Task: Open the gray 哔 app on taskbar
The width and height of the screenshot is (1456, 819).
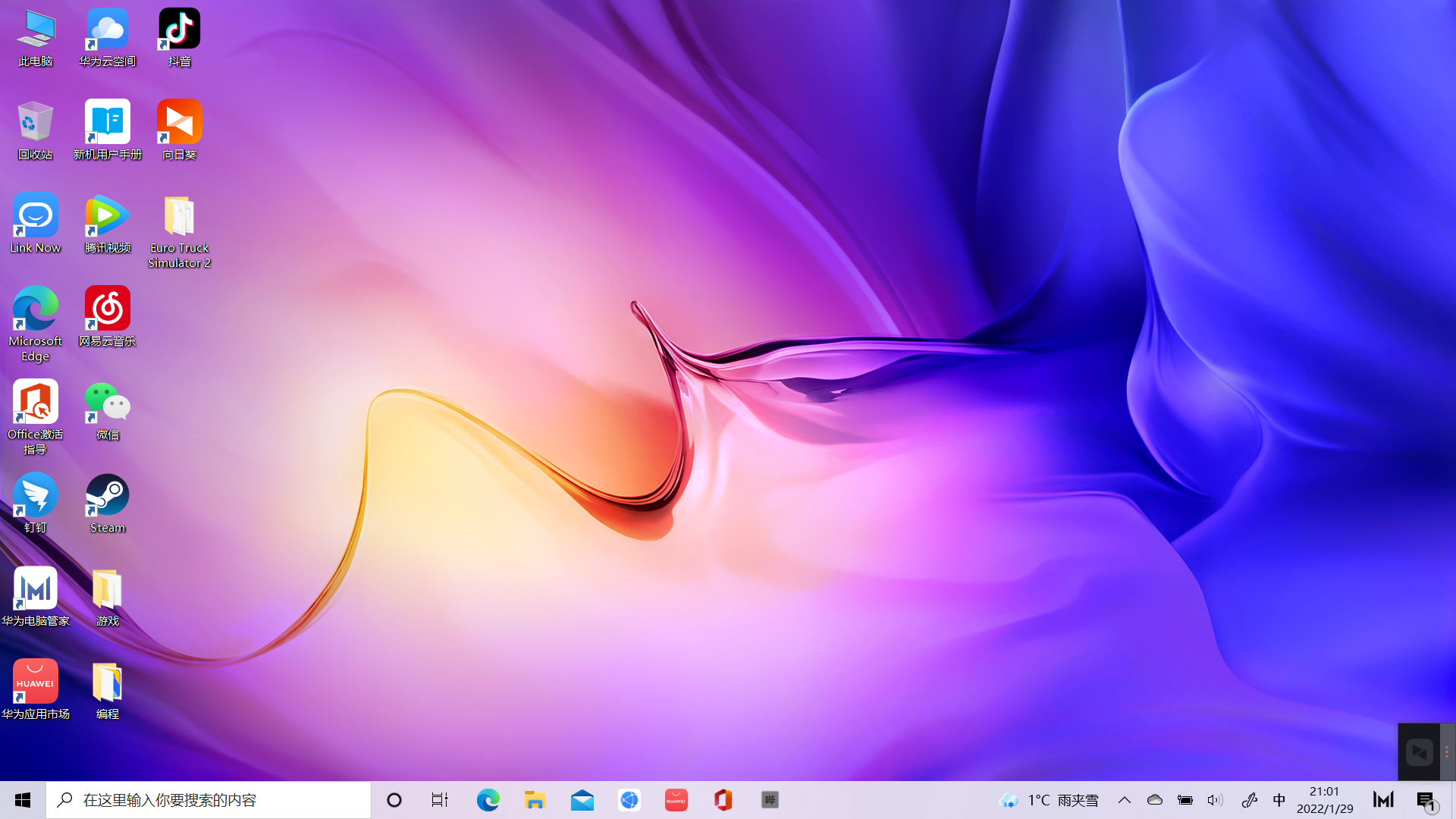Action: pyautogui.click(x=770, y=800)
